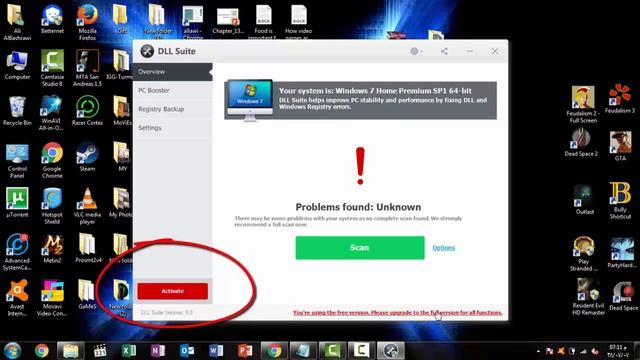Switch to PC Booster in sidebar
Viewport: 640px width, 360px height.
(172, 90)
